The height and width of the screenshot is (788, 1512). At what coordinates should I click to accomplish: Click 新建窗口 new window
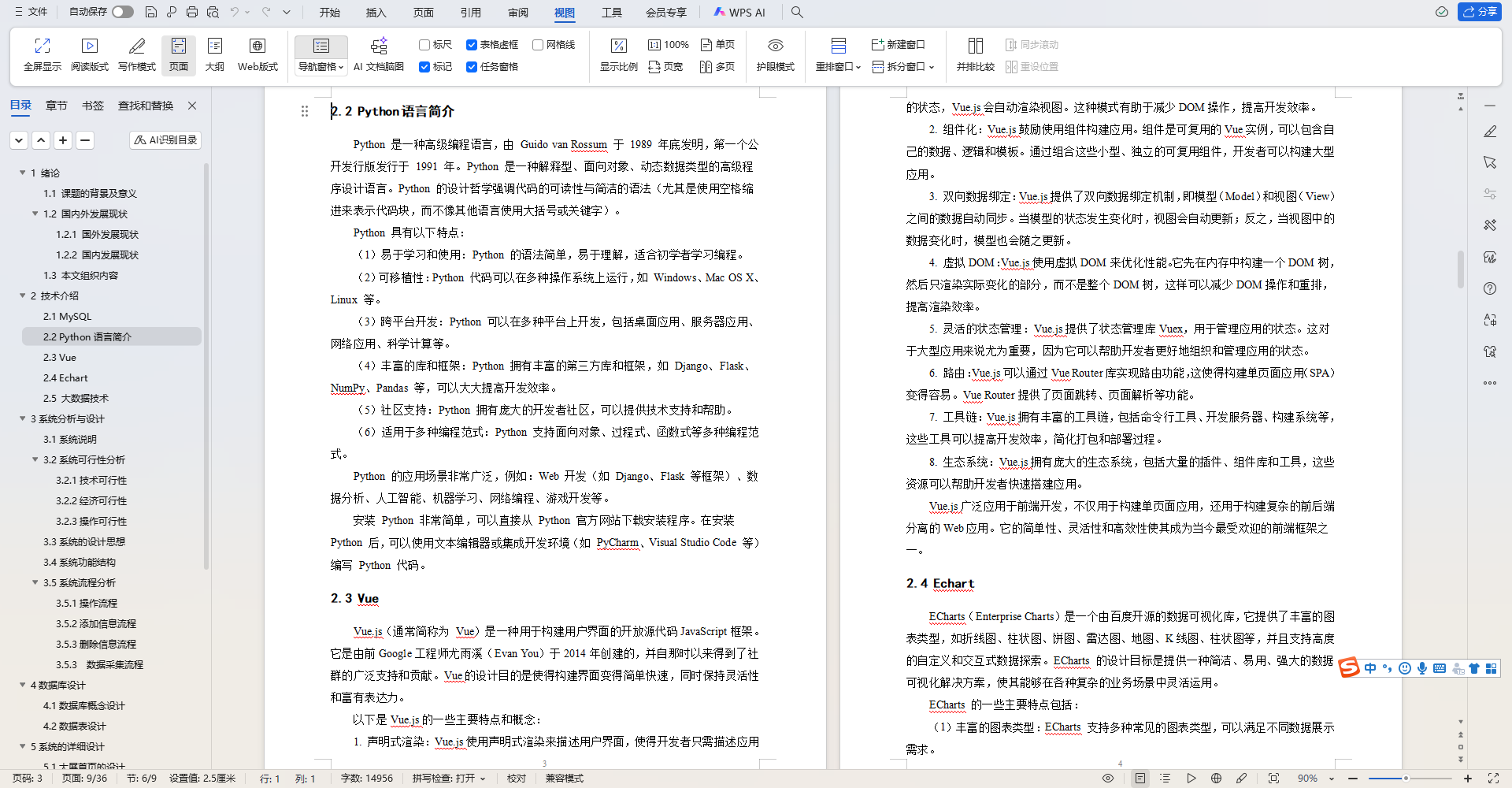tap(899, 45)
